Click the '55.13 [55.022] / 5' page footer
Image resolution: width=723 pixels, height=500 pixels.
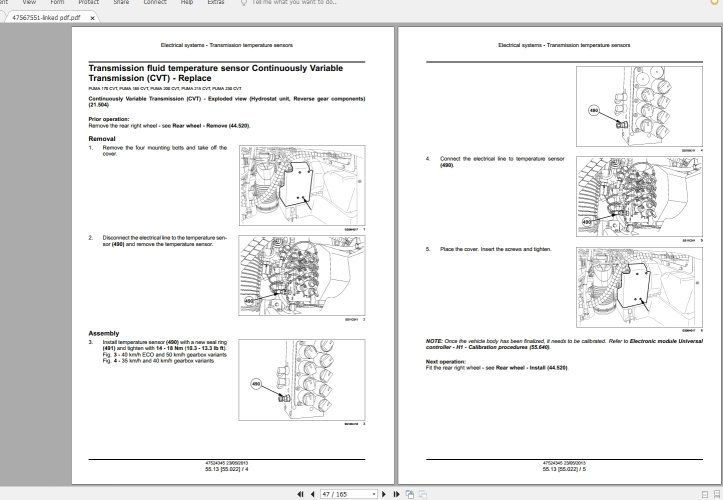pyautogui.click(x=564, y=470)
